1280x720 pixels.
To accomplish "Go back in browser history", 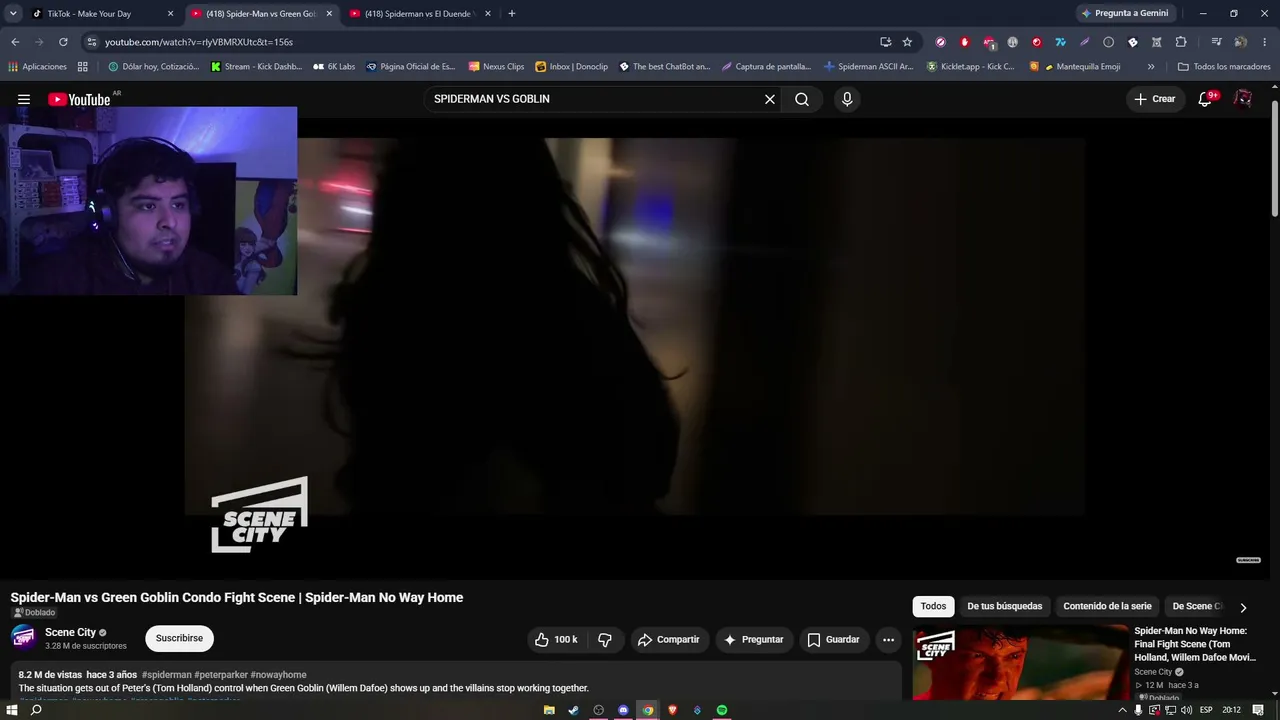I will 15,42.
